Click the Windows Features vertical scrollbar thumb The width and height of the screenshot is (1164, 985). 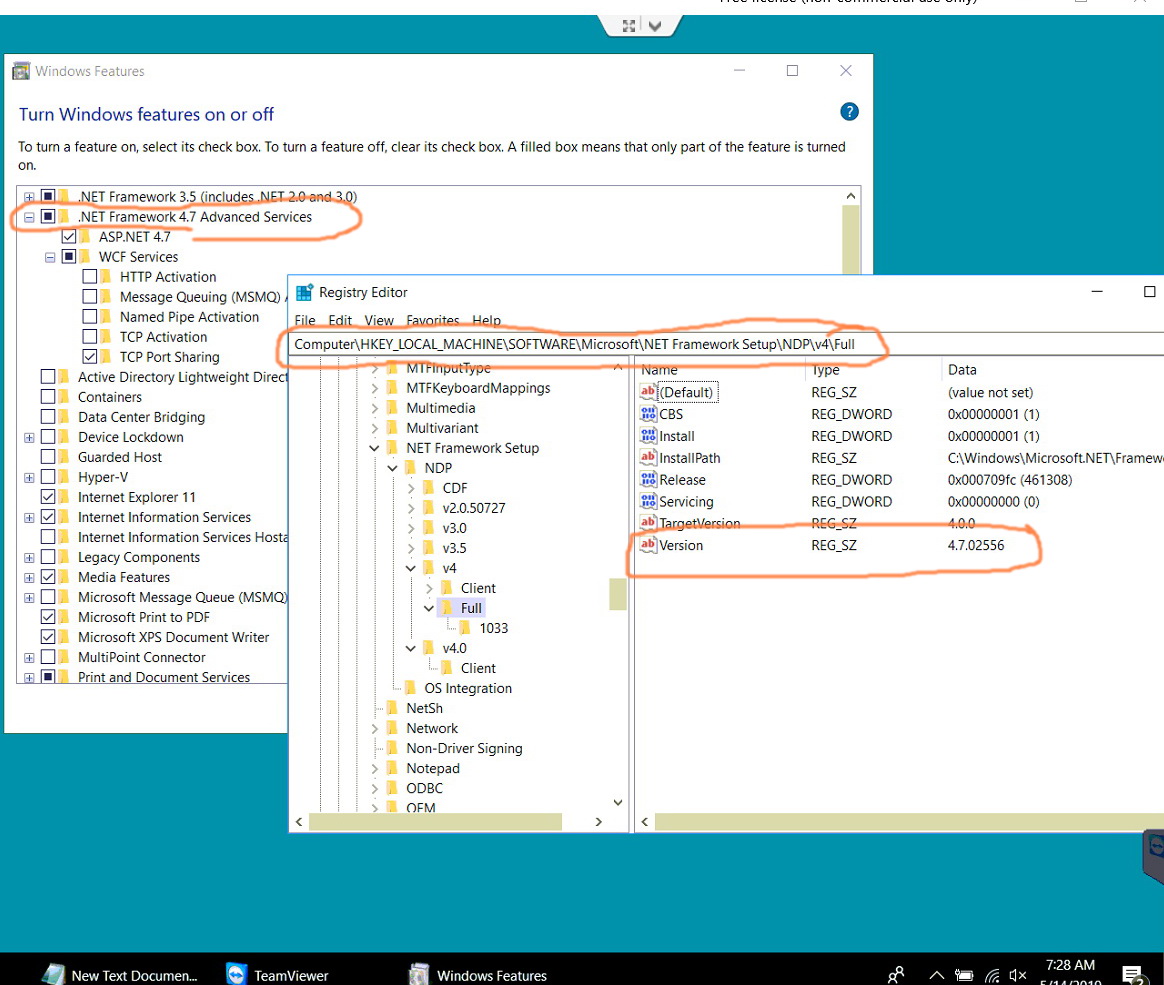coord(851,240)
